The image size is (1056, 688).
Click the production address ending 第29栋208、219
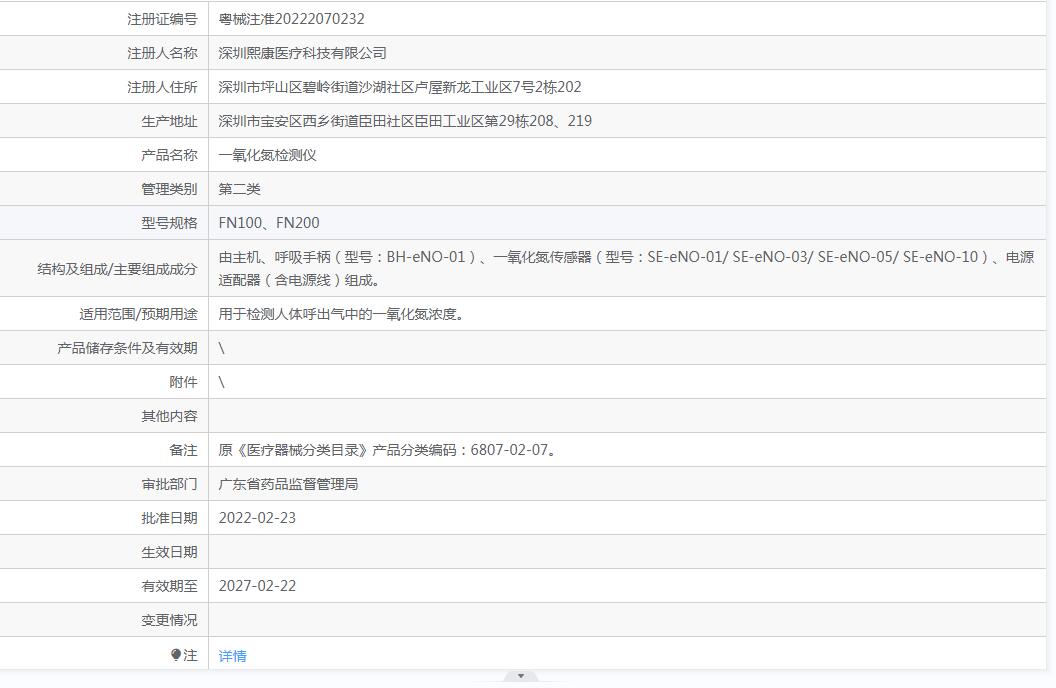coord(405,121)
